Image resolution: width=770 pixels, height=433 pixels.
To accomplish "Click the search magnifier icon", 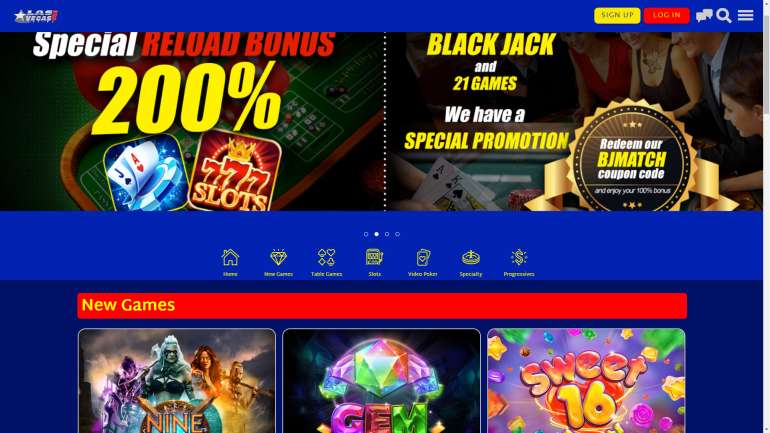I will (x=724, y=15).
